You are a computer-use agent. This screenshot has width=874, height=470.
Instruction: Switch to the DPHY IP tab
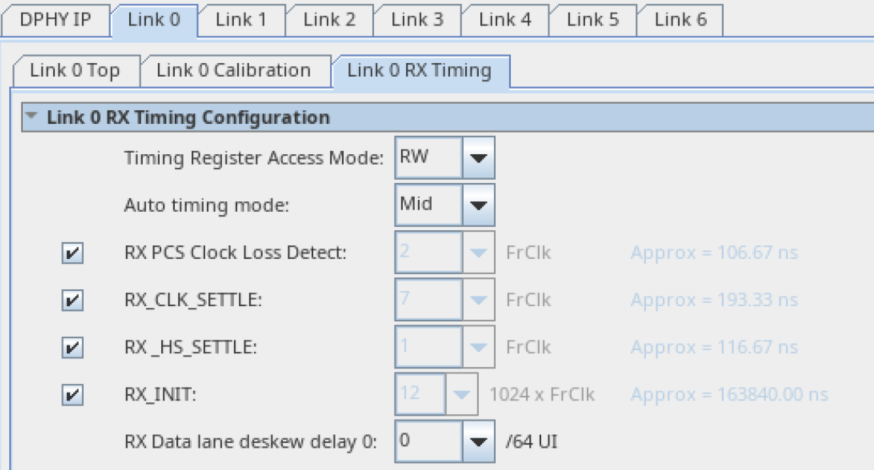56,19
